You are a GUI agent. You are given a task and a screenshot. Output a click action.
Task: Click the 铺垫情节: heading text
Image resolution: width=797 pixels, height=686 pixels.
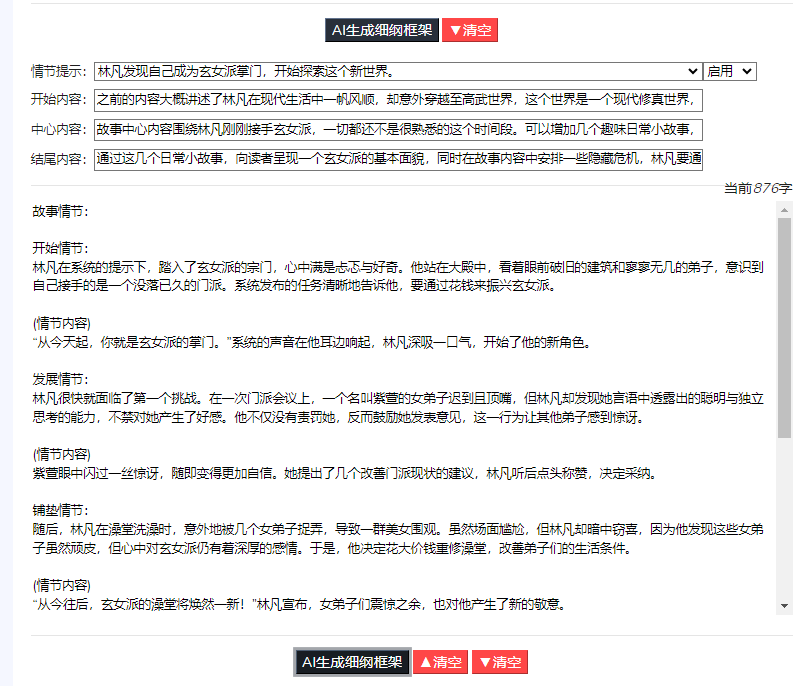tap(60, 511)
